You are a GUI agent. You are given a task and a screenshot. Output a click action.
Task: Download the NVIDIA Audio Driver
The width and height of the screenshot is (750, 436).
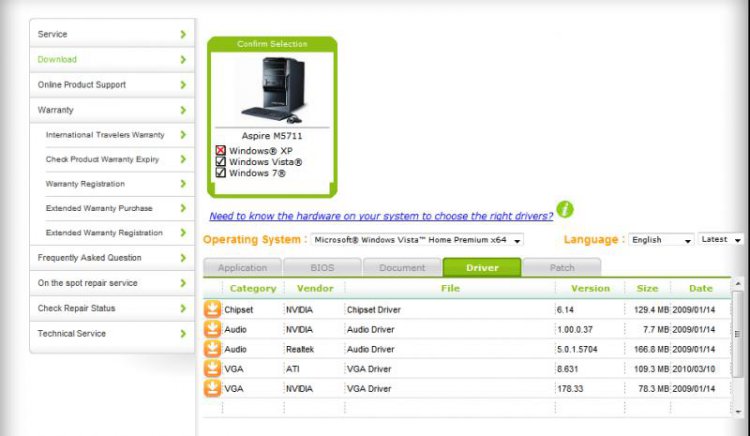pos(212,329)
